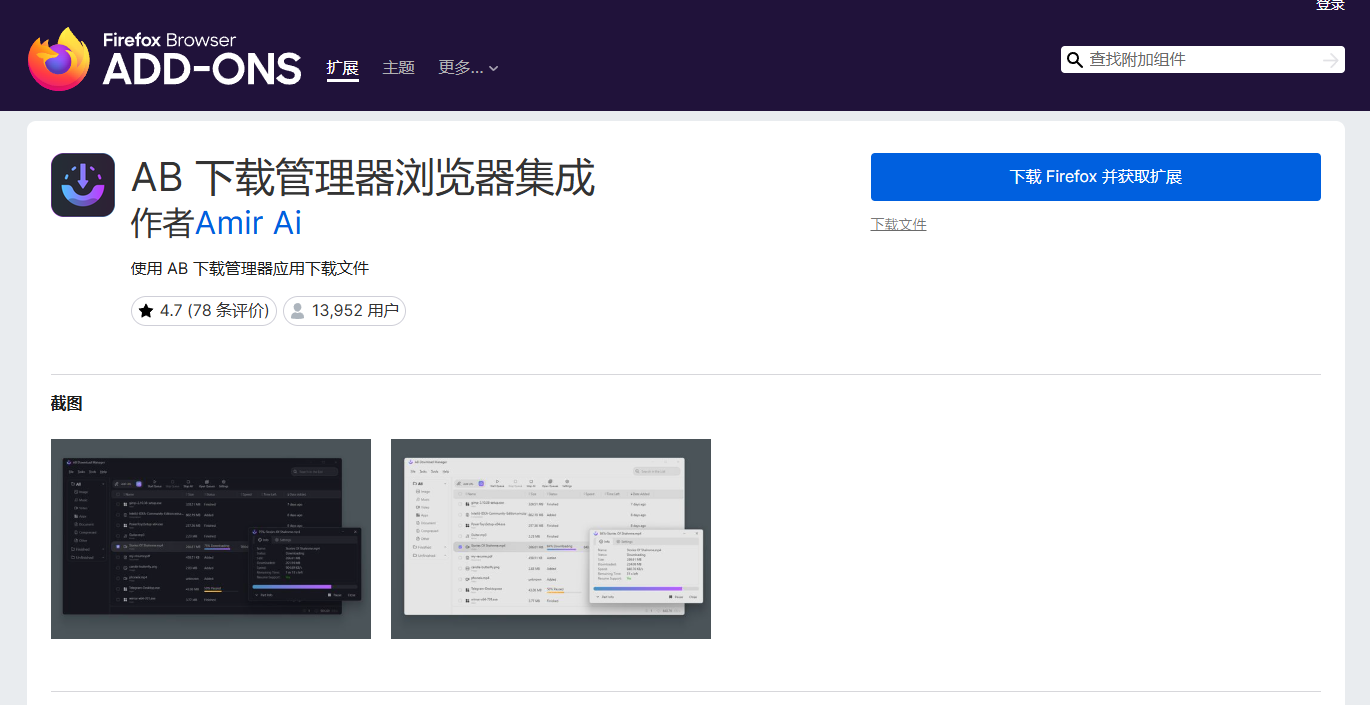Open the 4.7 (78 条评价) ratings badge
This screenshot has width=1370, height=705.
pyautogui.click(x=203, y=311)
